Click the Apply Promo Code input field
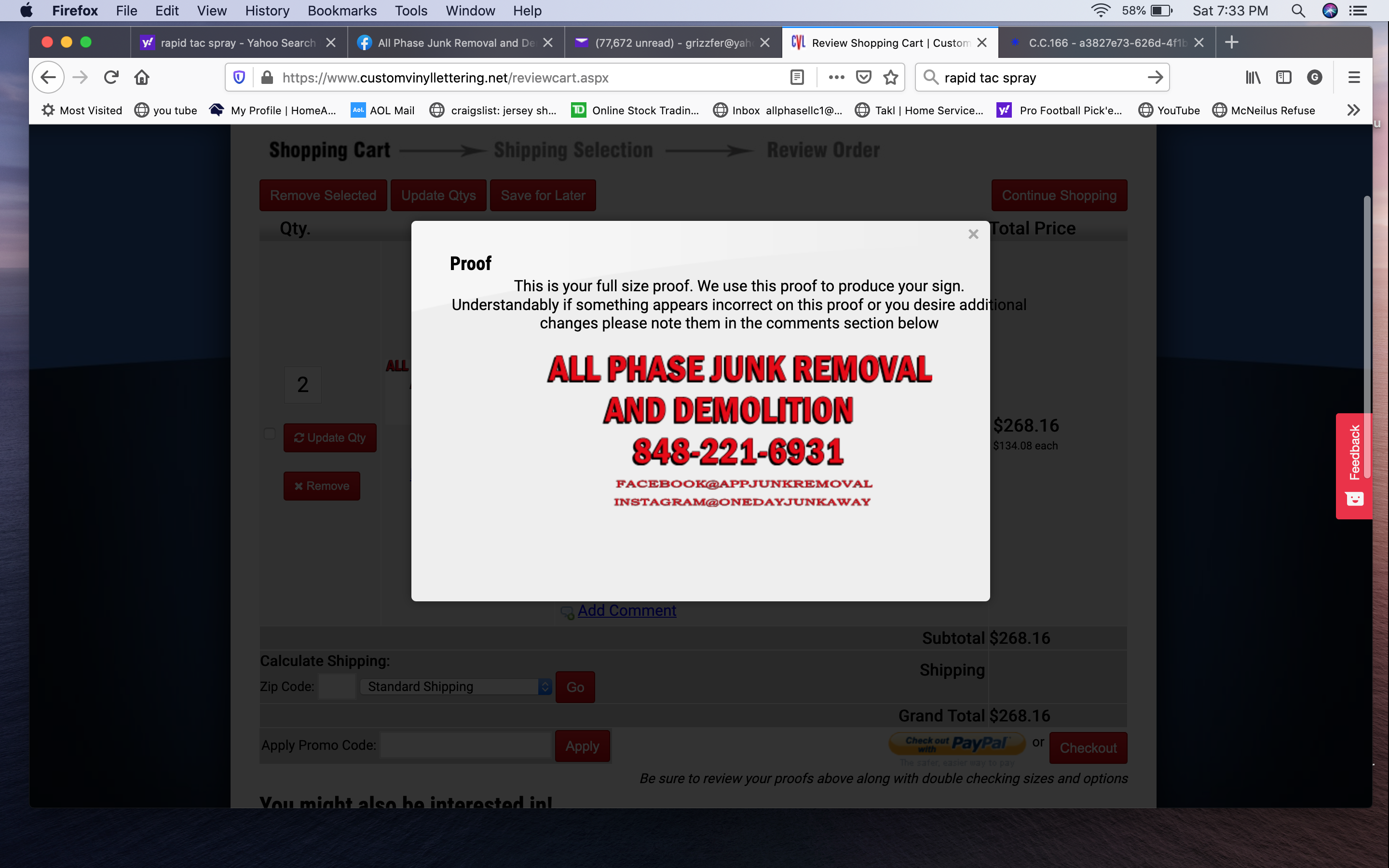Viewport: 1389px width, 868px height. point(465,745)
